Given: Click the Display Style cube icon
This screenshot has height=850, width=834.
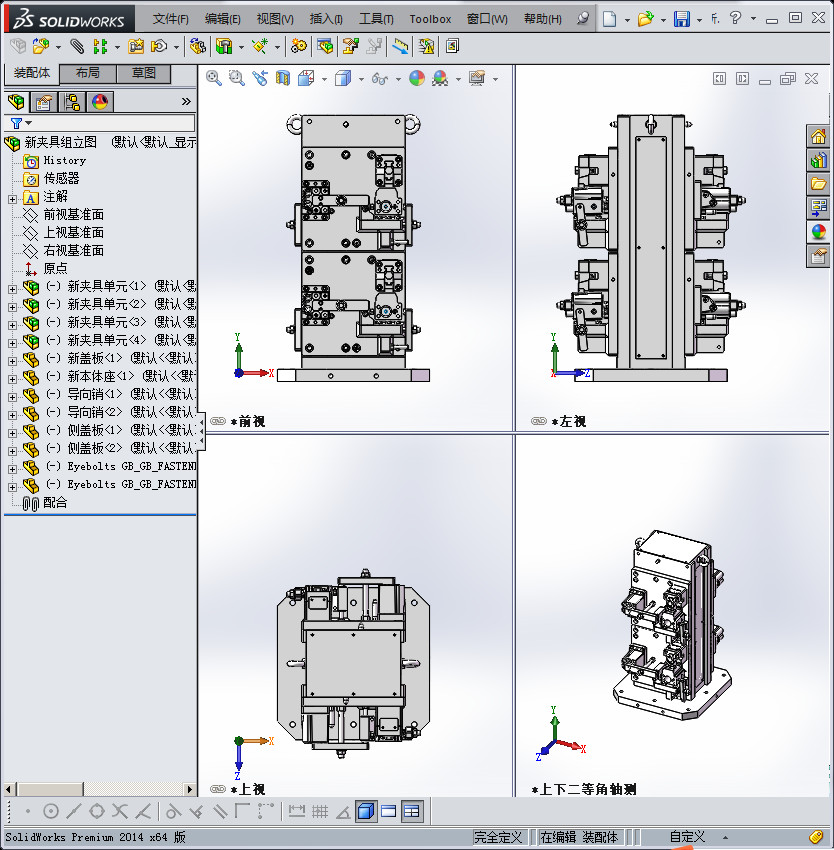Looking at the screenshot, I should coord(343,79).
